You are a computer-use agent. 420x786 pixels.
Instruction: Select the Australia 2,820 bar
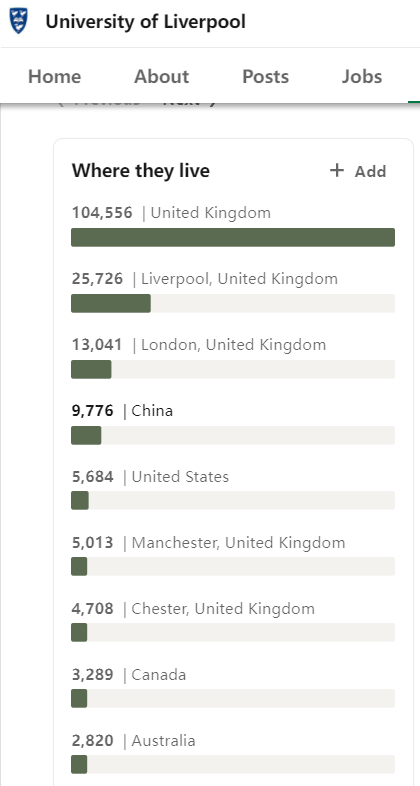[x=233, y=764]
